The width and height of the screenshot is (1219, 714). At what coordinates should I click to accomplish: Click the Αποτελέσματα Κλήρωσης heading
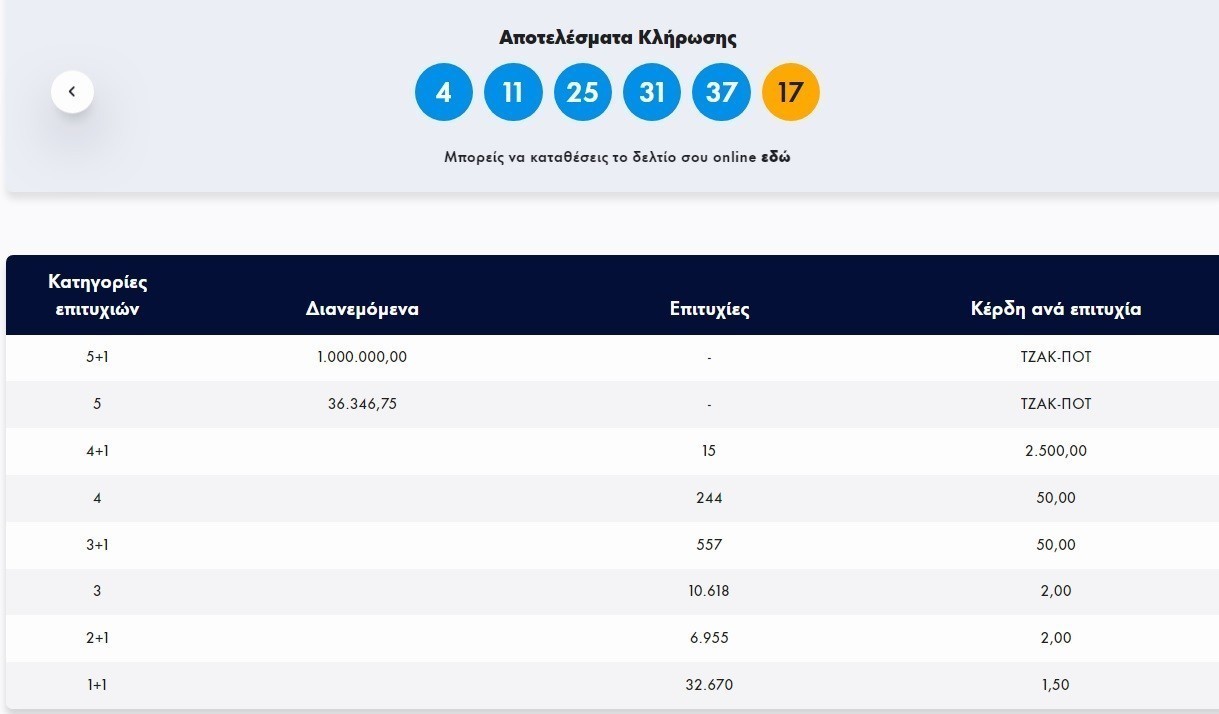coord(617,38)
